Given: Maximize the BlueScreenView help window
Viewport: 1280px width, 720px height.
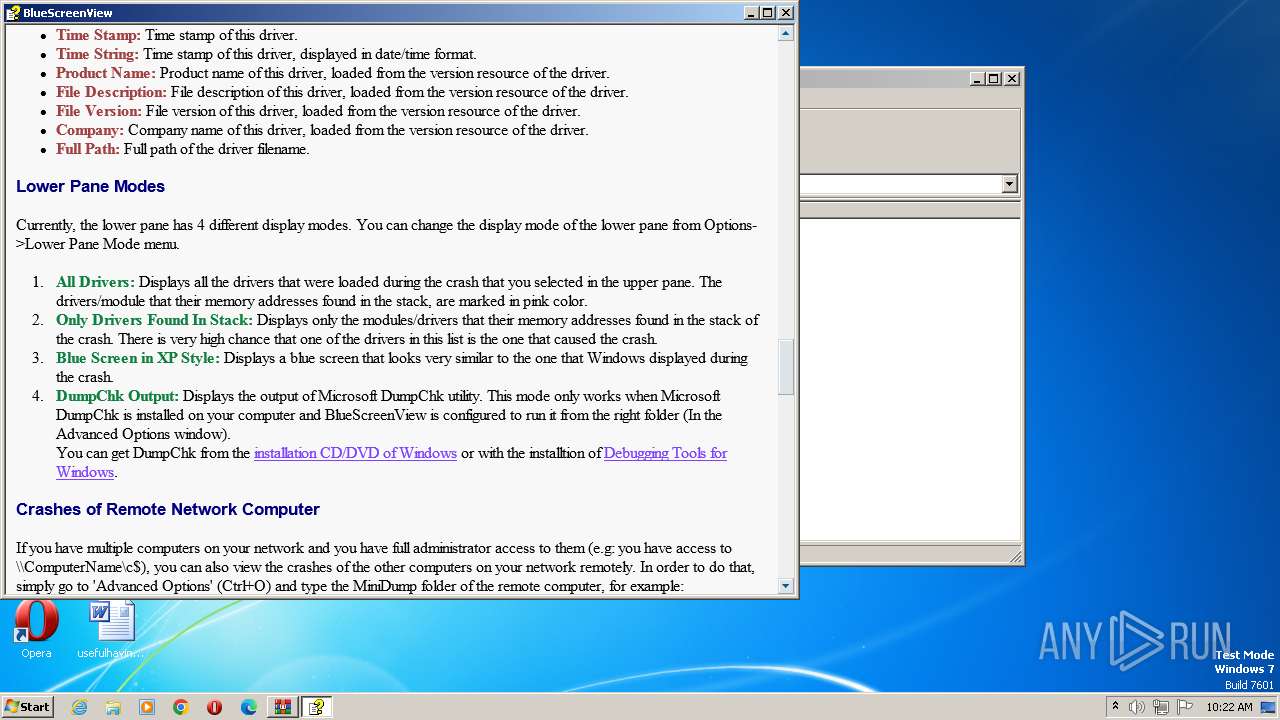Looking at the screenshot, I should (768, 13).
